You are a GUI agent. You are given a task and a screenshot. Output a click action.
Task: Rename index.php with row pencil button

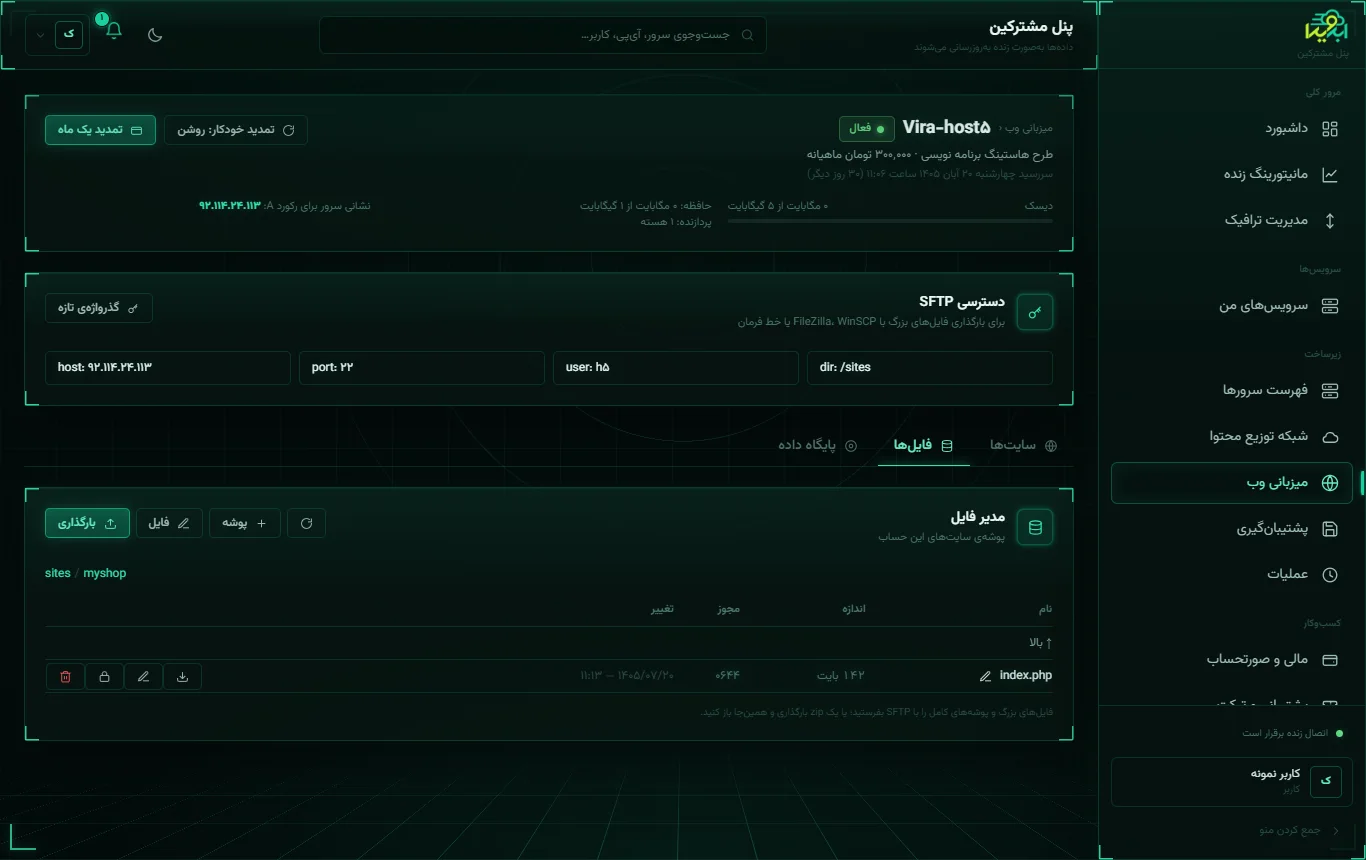[143, 677]
